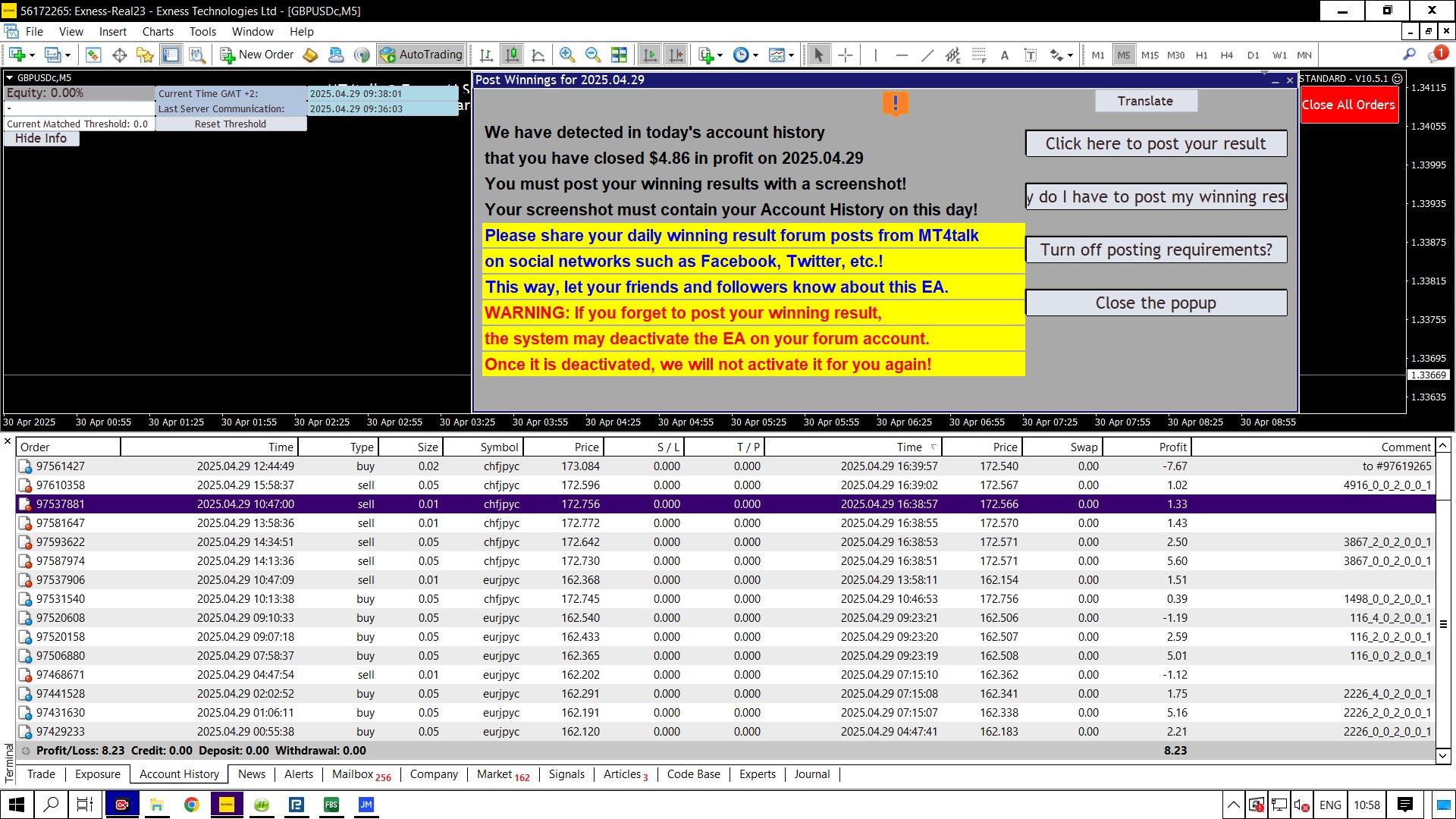Switch to the Journal terminal tab
Screen dimensions: 1456x819
pos(811,774)
